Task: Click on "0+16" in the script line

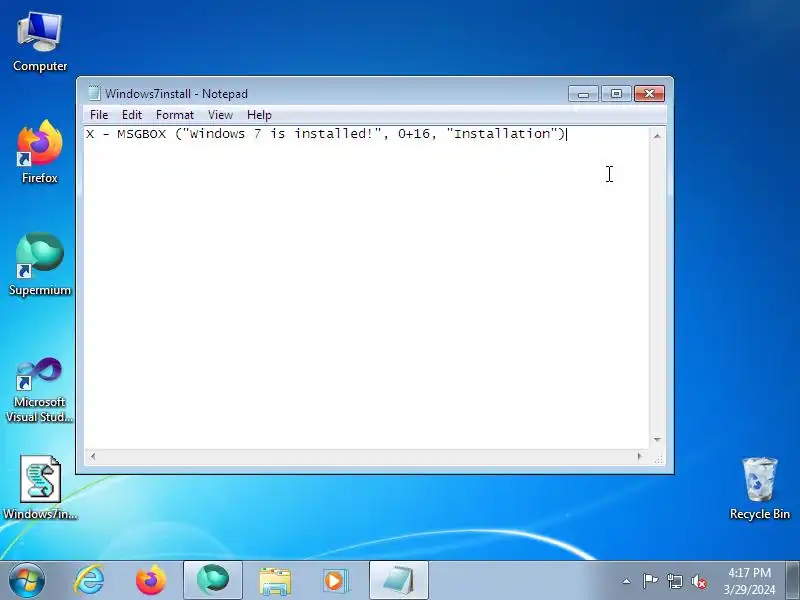Action: (414, 134)
